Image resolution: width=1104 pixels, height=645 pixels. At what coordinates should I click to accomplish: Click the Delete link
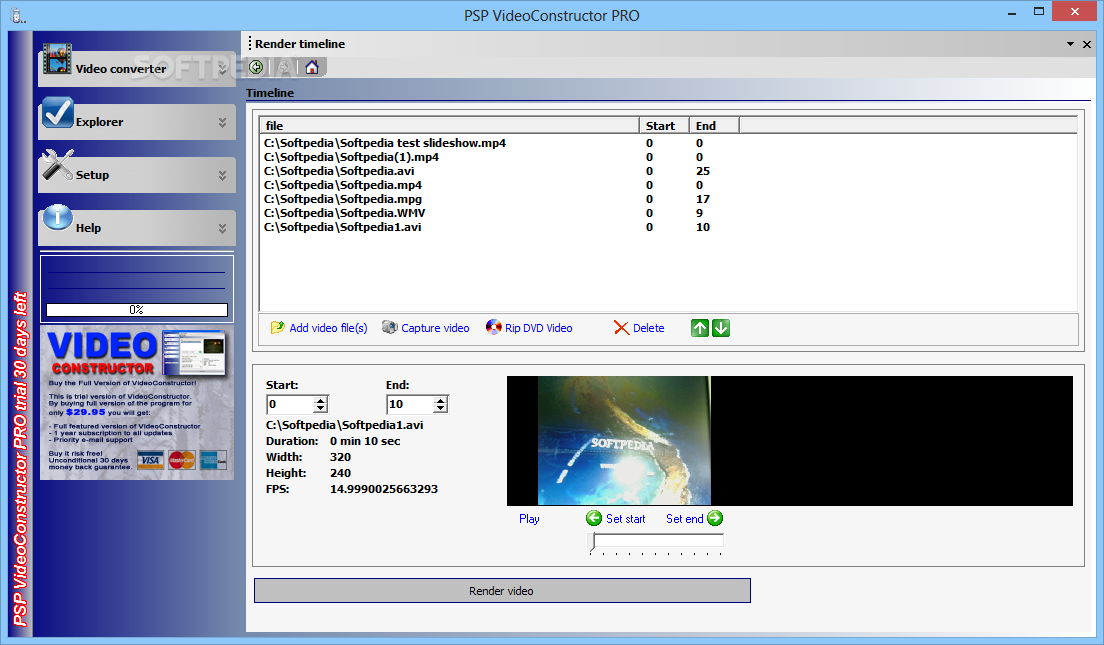pos(648,328)
